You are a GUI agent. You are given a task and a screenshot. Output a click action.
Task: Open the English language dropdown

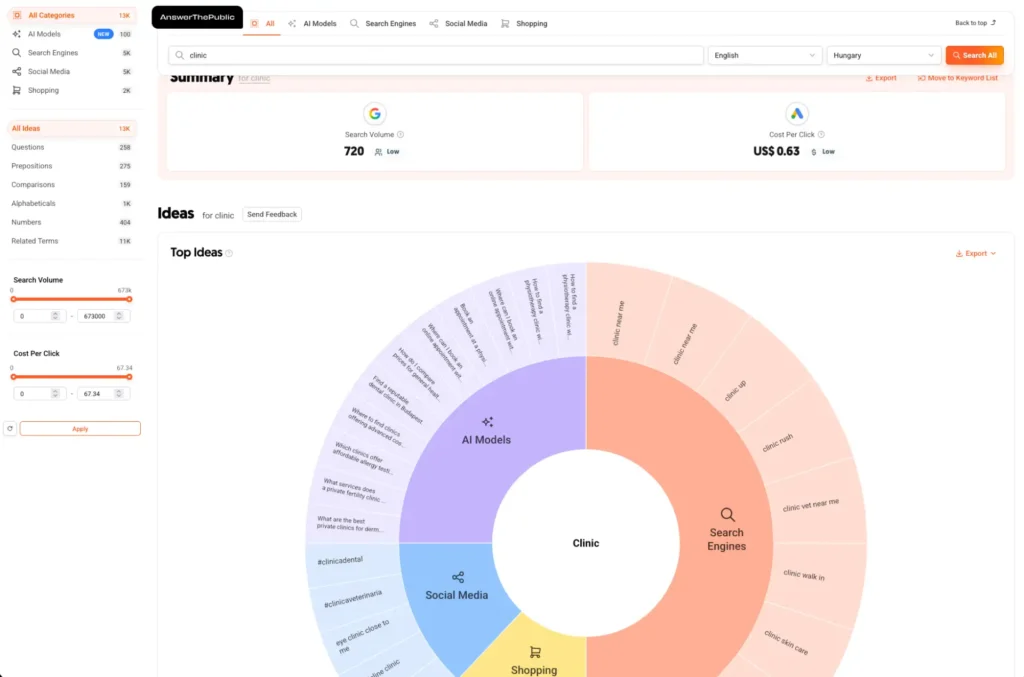click(764, 55)
